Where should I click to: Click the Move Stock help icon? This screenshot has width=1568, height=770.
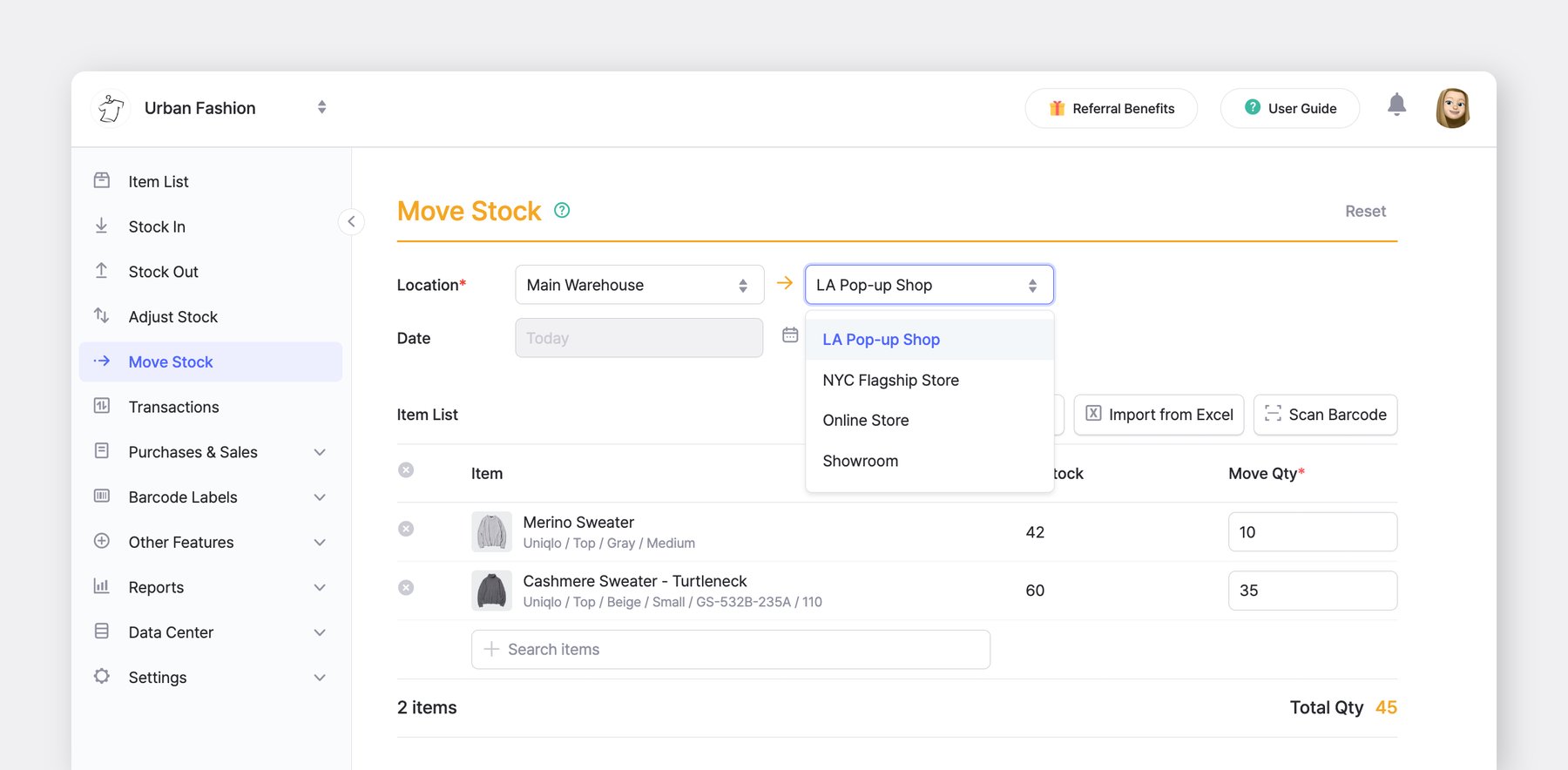click(562, 210)
